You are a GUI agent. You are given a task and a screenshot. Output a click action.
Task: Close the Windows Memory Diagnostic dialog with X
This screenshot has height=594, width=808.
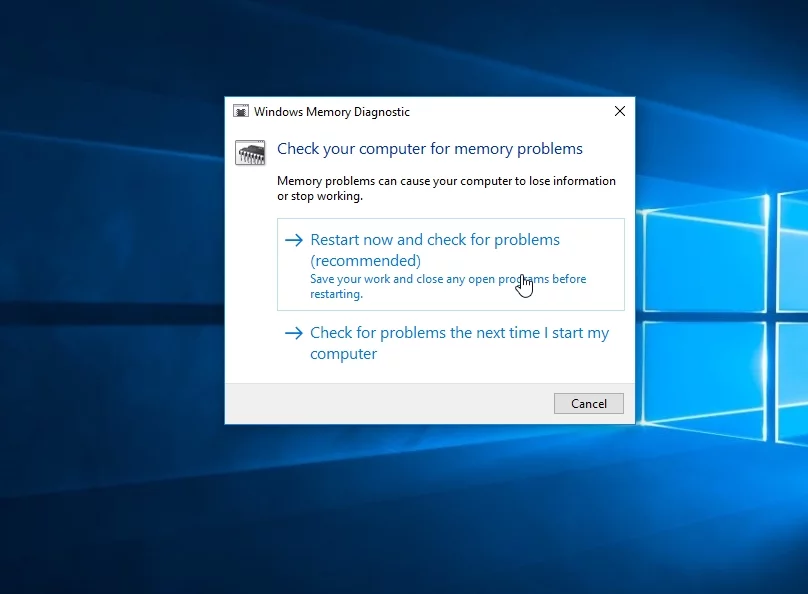tap(620, 111)
